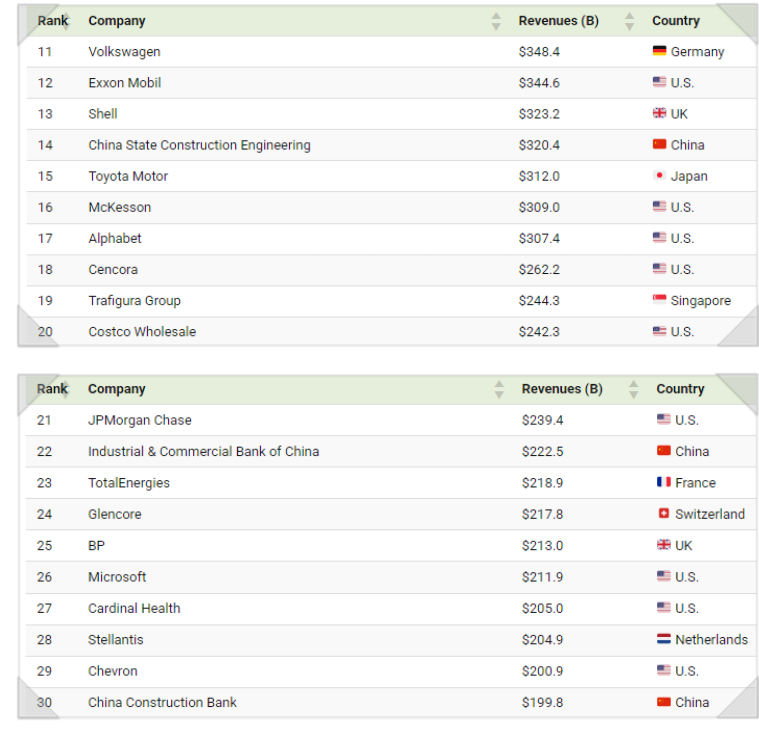The width and height of the screenshot is (759, 729).
Task: Select the Costco Wholesale company name
Action: pos(142,332)
